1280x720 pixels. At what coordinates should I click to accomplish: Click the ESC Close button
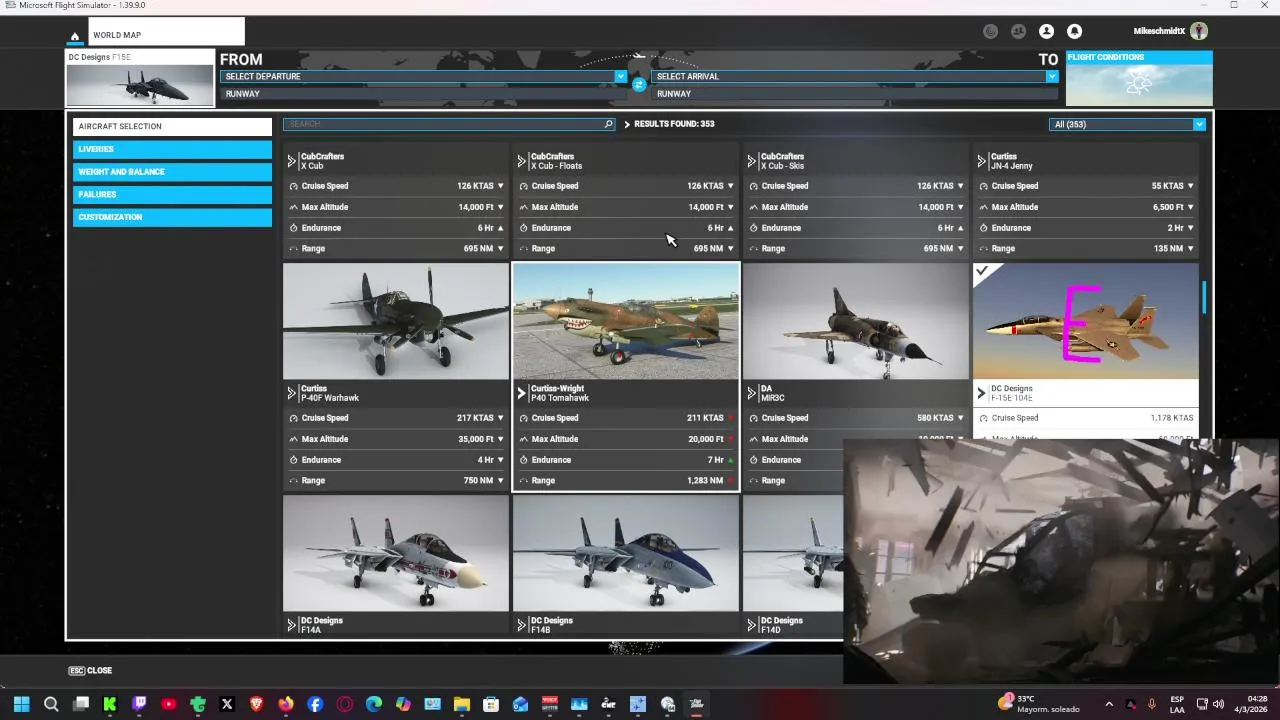(90, 670)
